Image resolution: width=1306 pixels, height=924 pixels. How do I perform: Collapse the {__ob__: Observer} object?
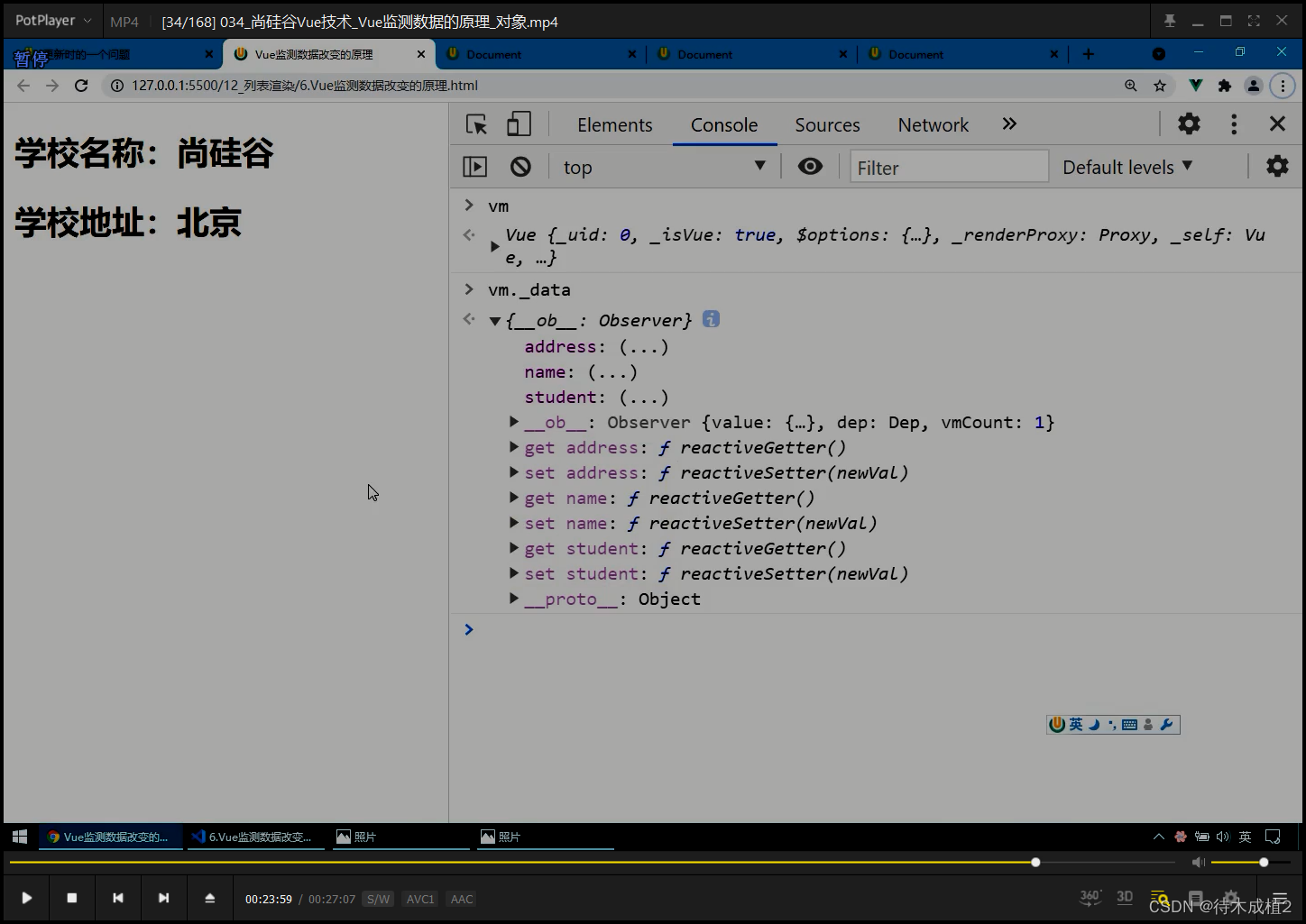(x=494, y=321)
